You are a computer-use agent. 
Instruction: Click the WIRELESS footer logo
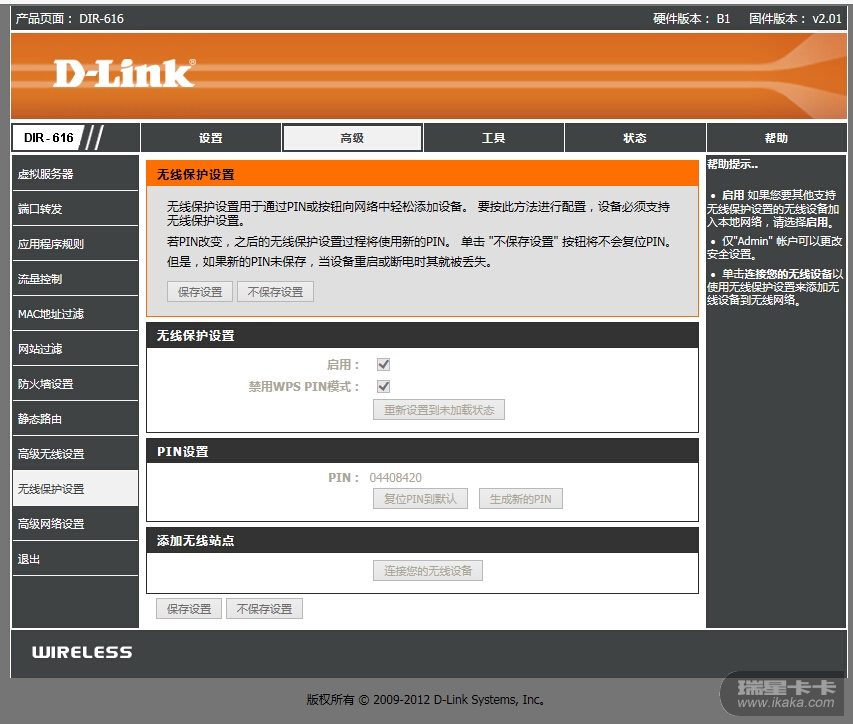pos(82,652)
